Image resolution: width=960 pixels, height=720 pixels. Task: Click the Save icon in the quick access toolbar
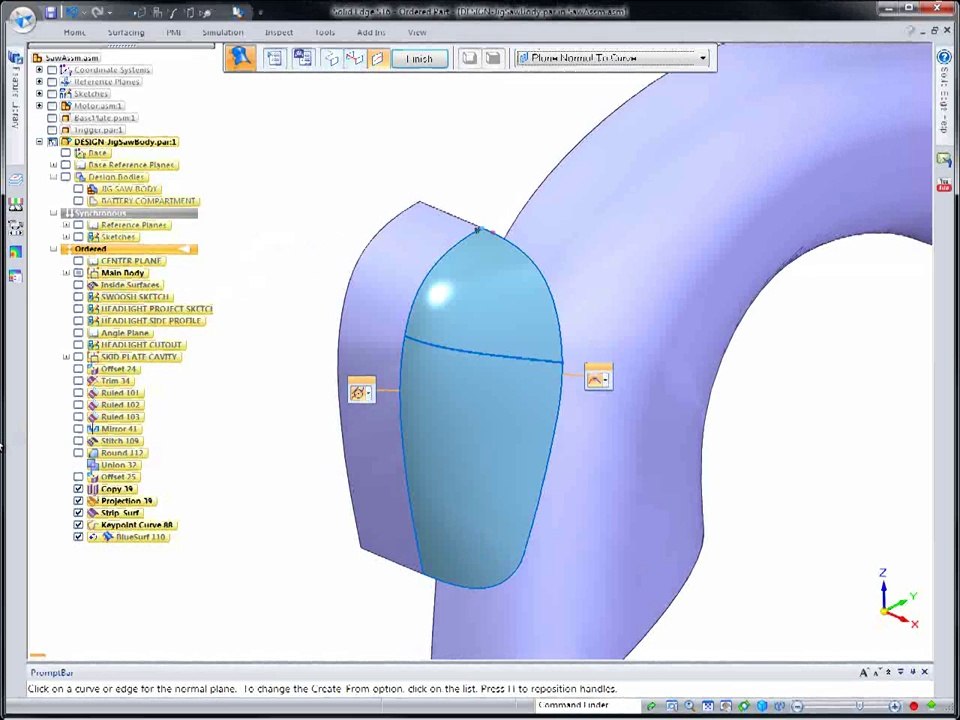tap(50, 12)
